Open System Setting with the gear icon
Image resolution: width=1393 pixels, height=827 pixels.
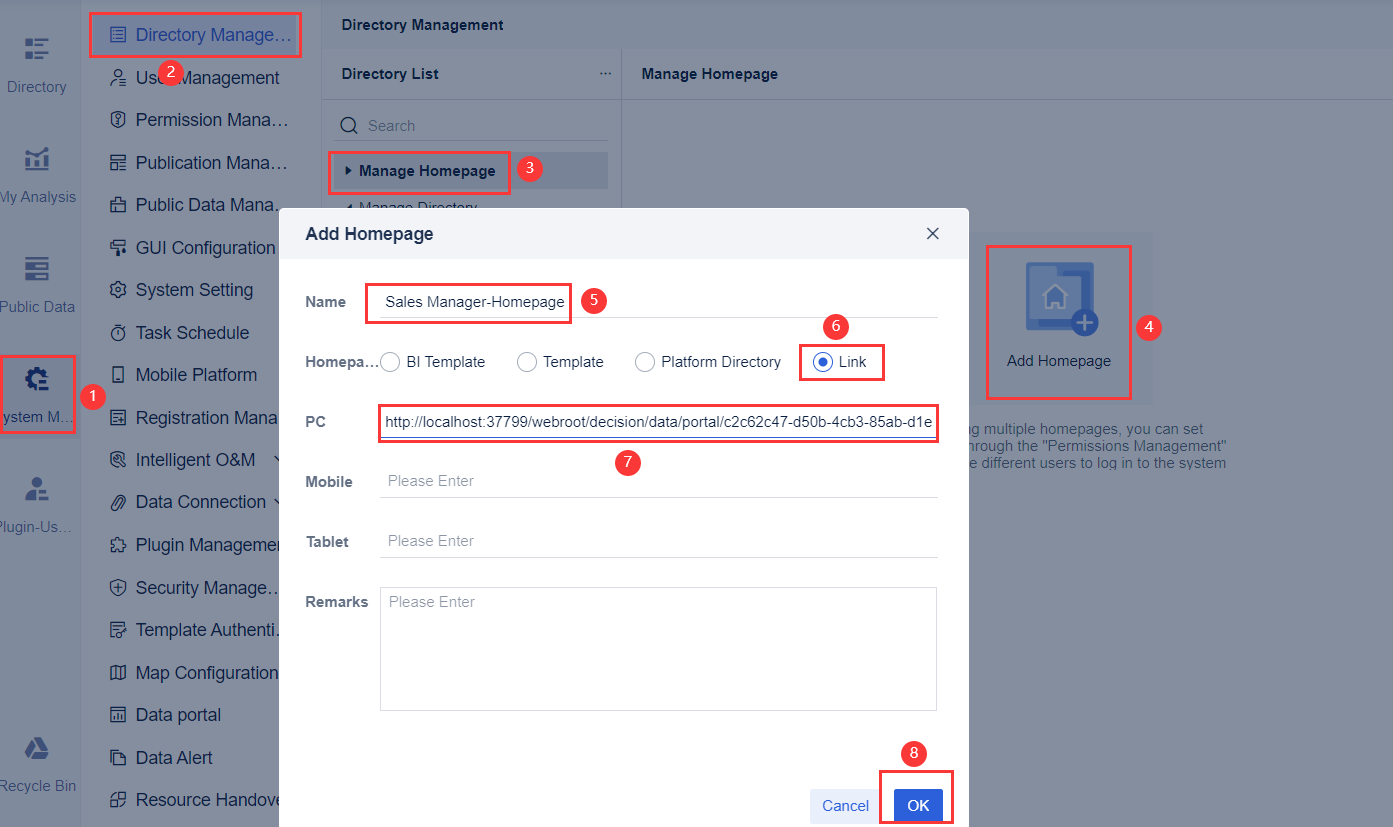point(182,290)
